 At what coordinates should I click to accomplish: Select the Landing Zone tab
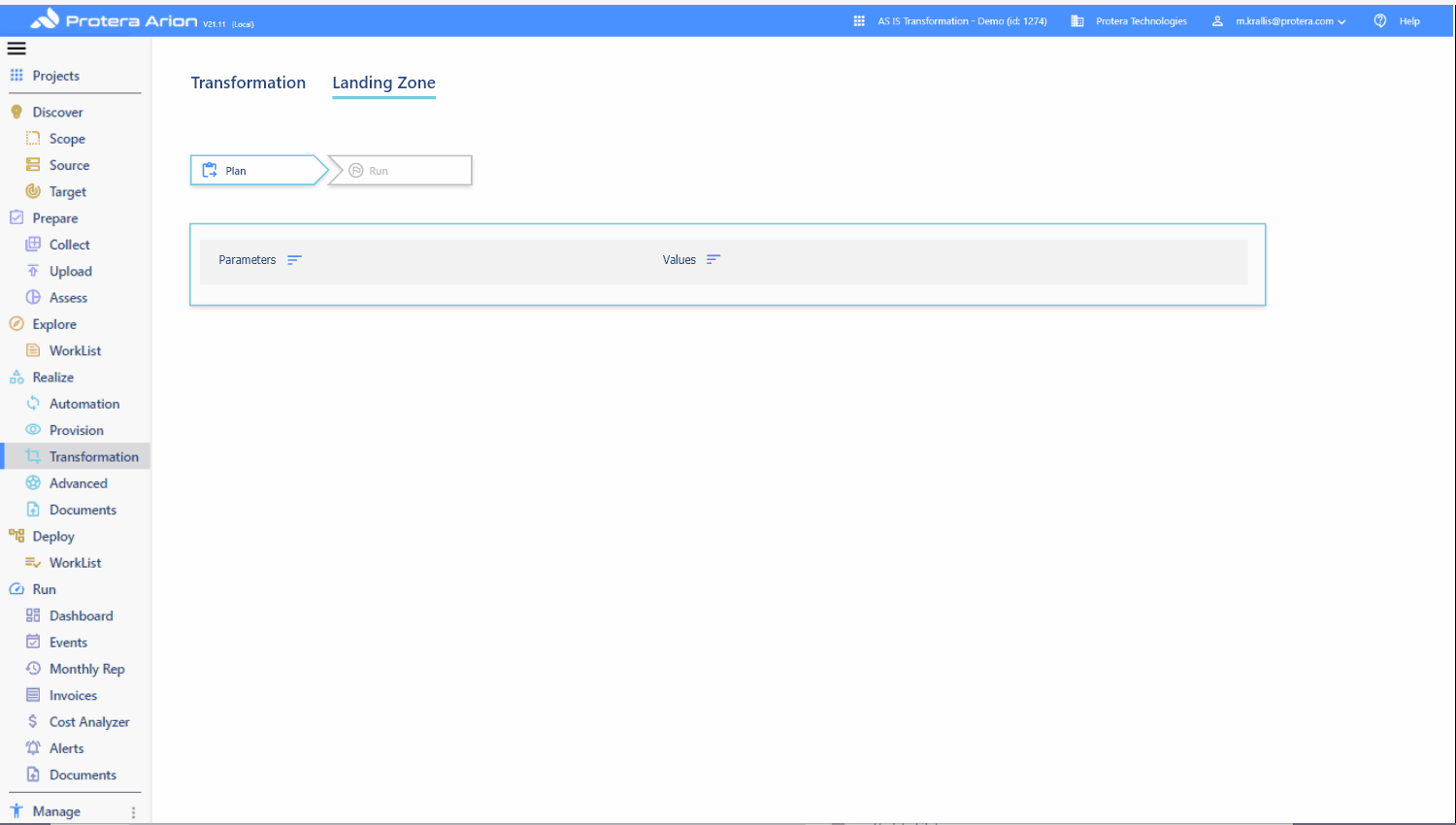coord(383,83)
